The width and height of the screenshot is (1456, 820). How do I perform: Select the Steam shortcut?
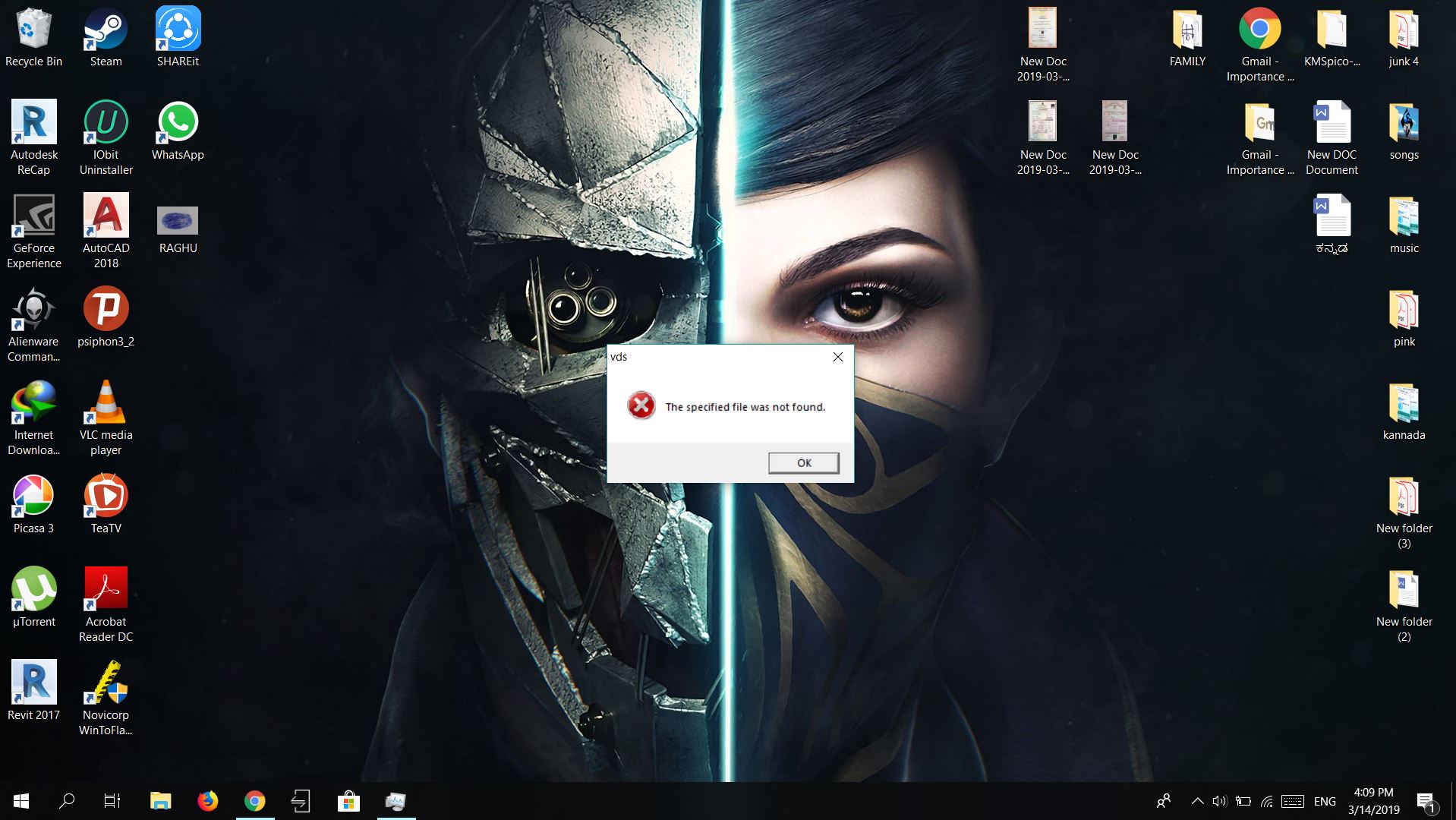coord(106,38)
